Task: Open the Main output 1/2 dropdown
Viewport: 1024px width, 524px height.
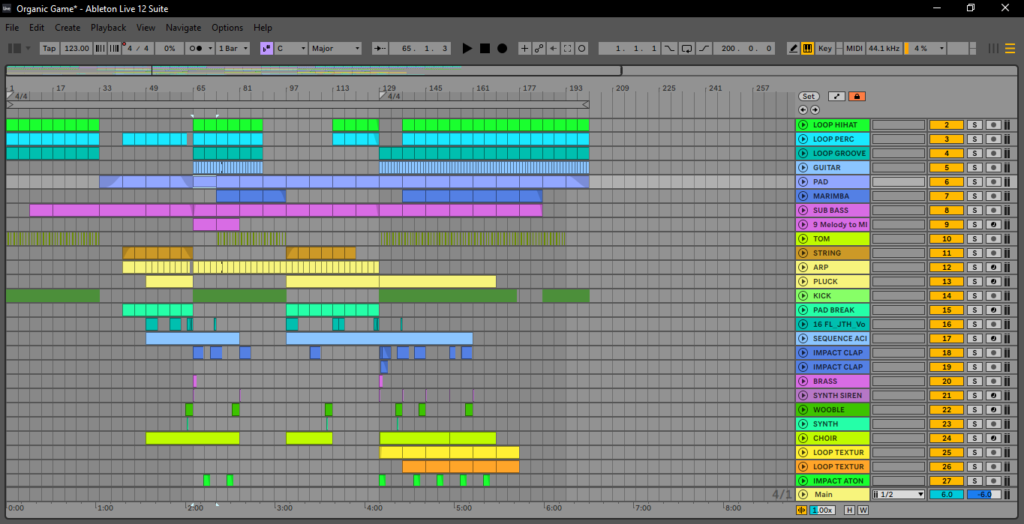Action: [x=899, y=495]
